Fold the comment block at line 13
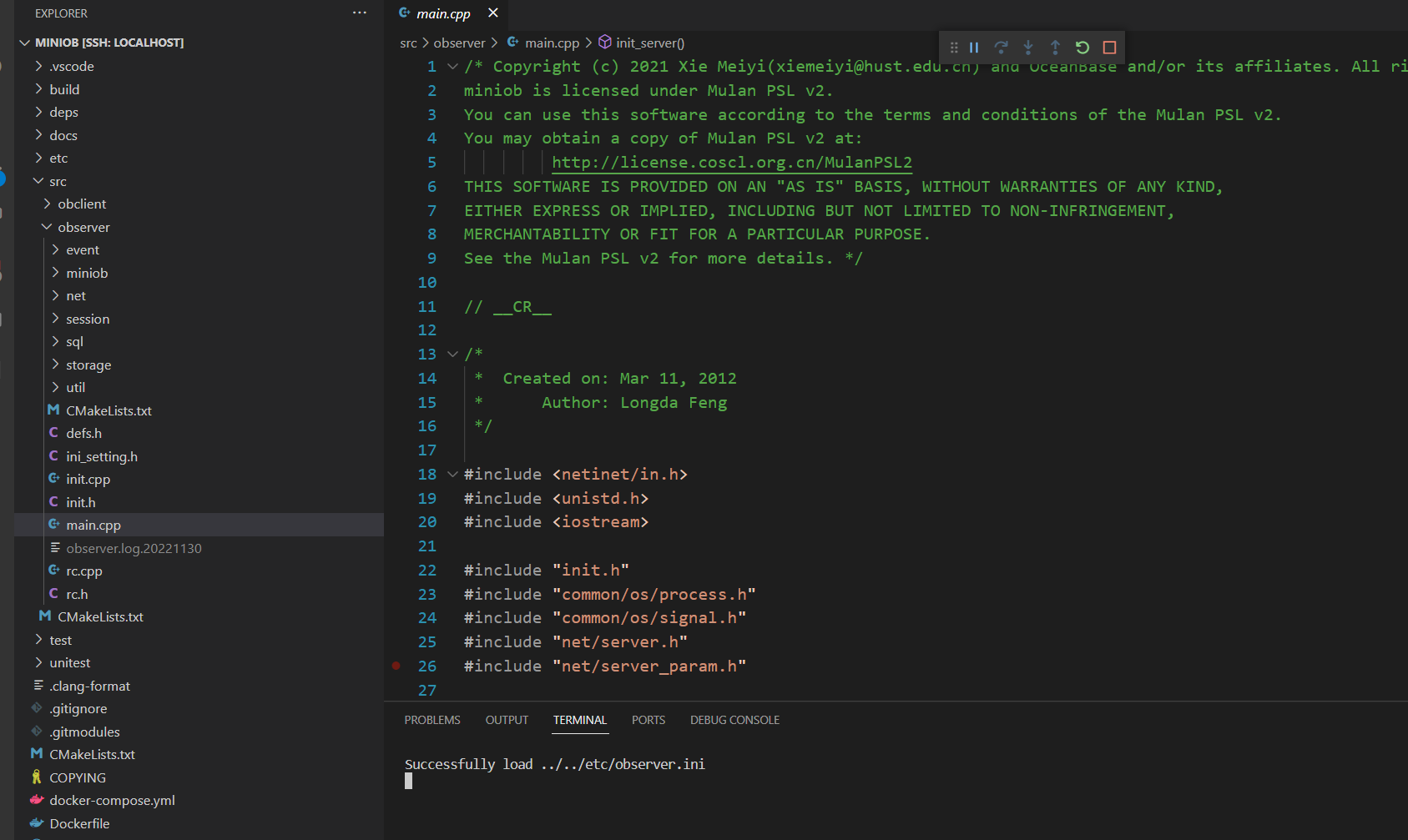Viewport: 1408px width, 840px height. (452, 355)
